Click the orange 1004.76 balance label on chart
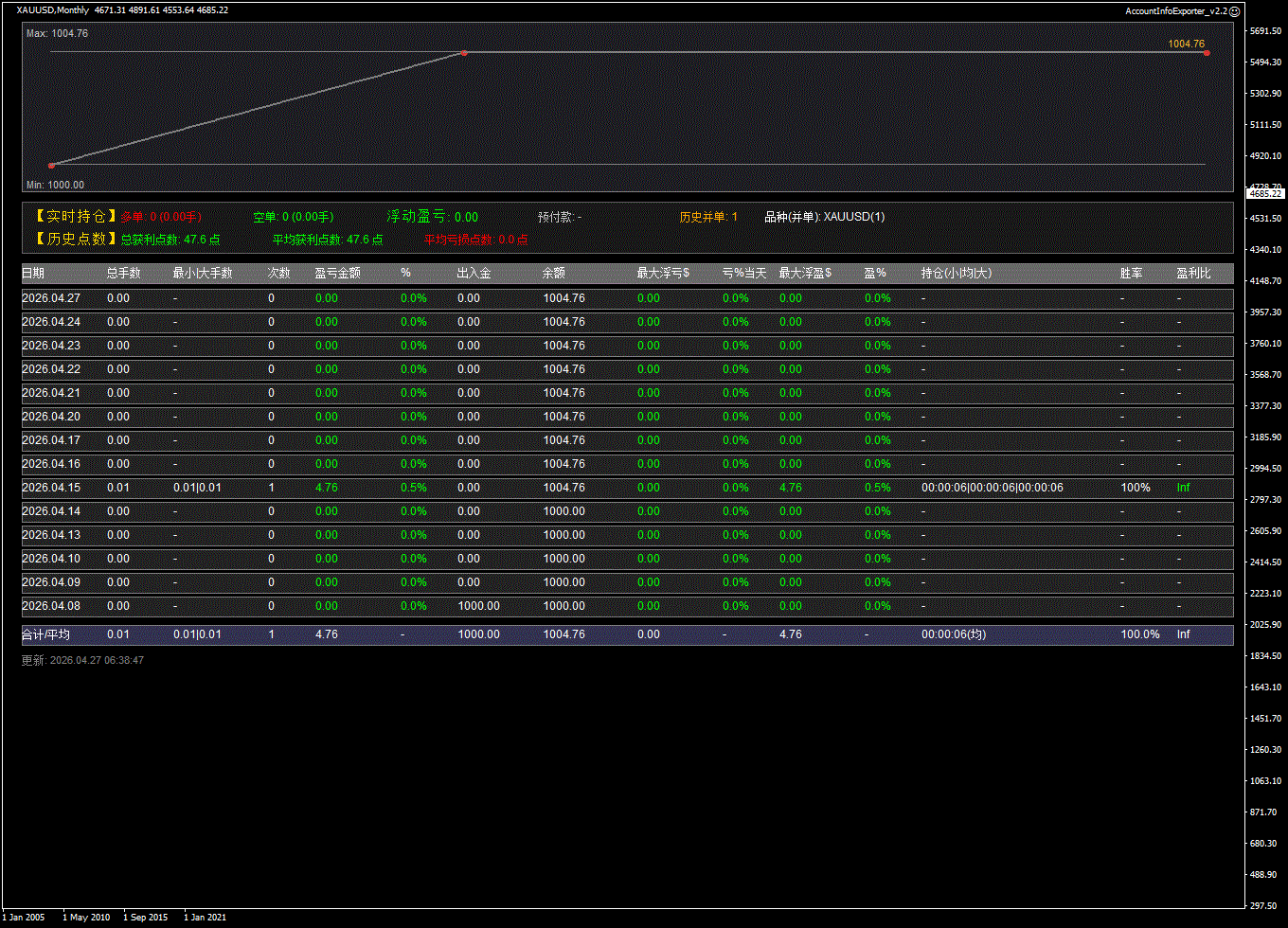Screen dimensions: 1288x928 coord(1186,44)
